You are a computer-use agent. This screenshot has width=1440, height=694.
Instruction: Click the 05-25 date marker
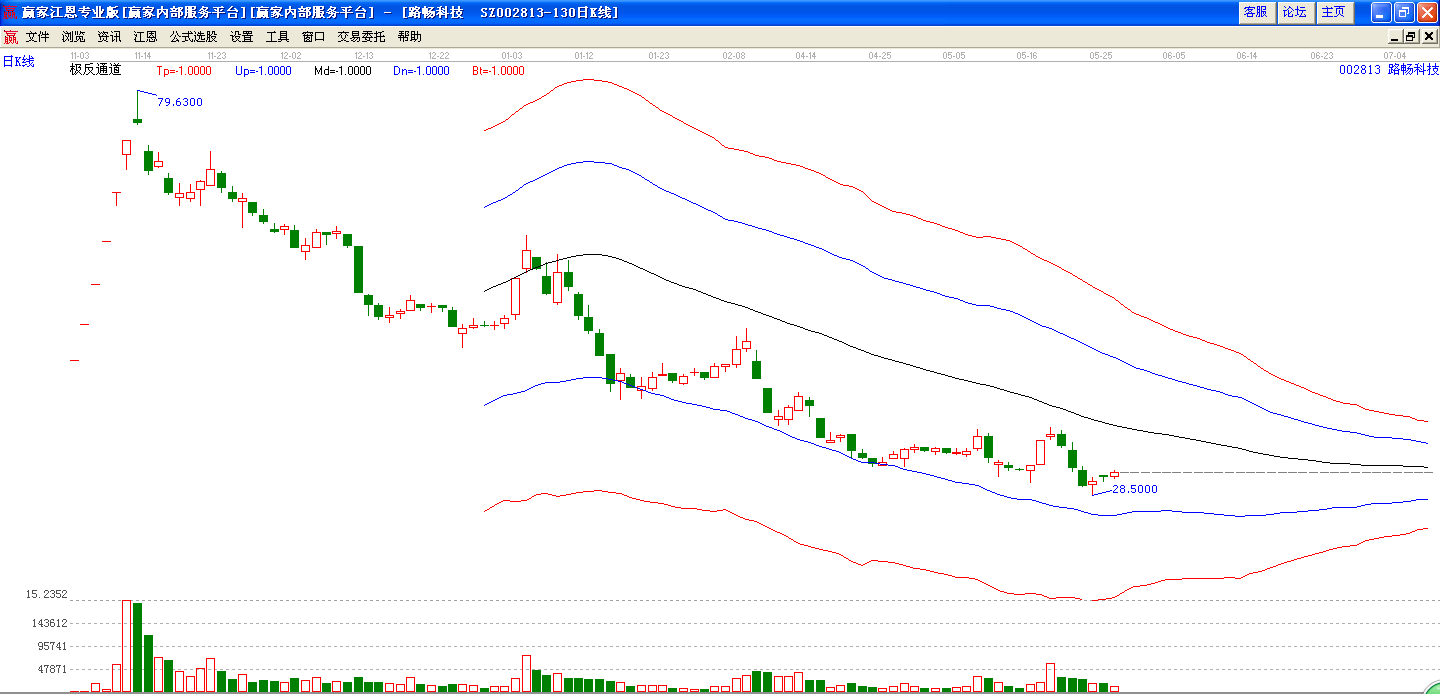click(1101, 55)
